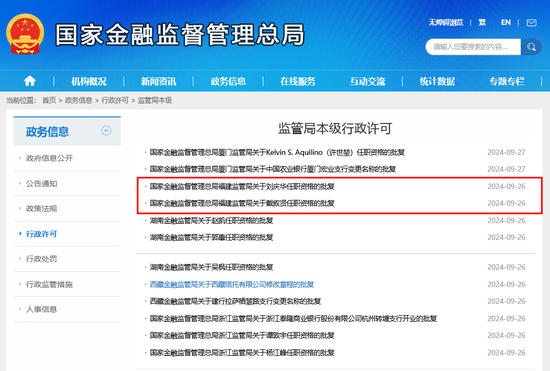Open 浙江监管局关于杨江峰任职资格 approval

[x=242, y=352]
